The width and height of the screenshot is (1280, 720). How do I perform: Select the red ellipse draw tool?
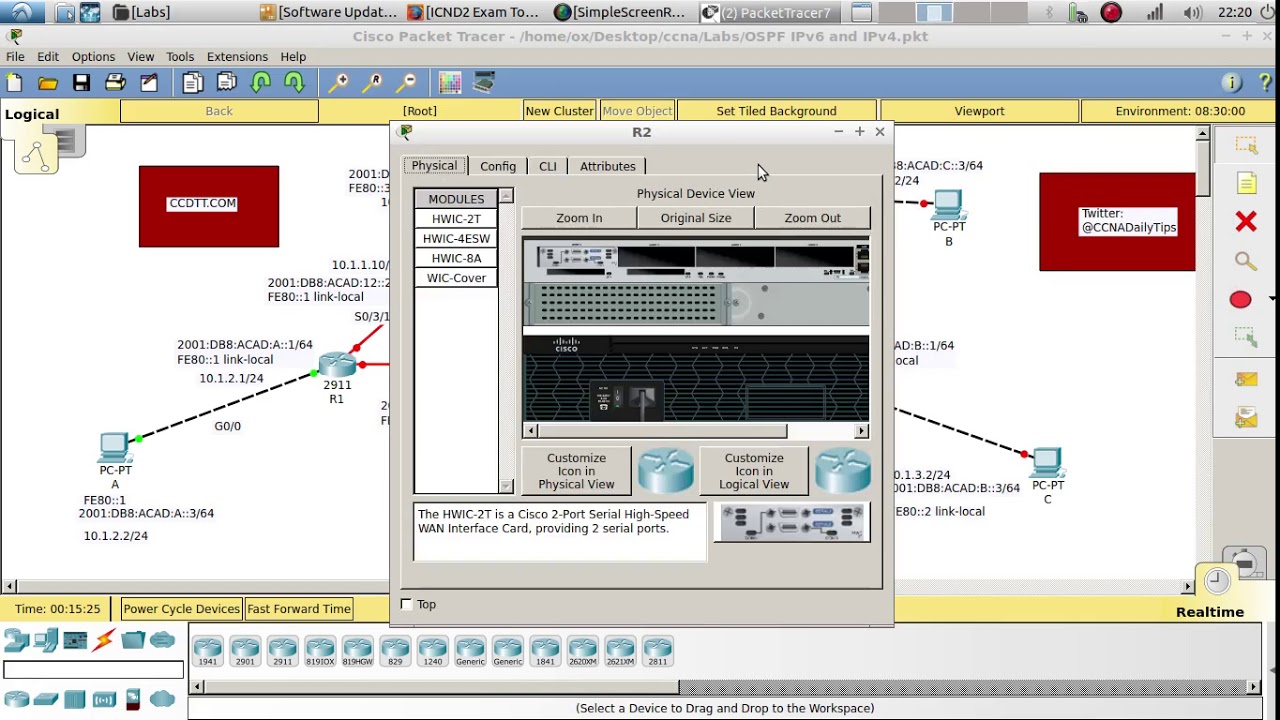coord(1240,300)
